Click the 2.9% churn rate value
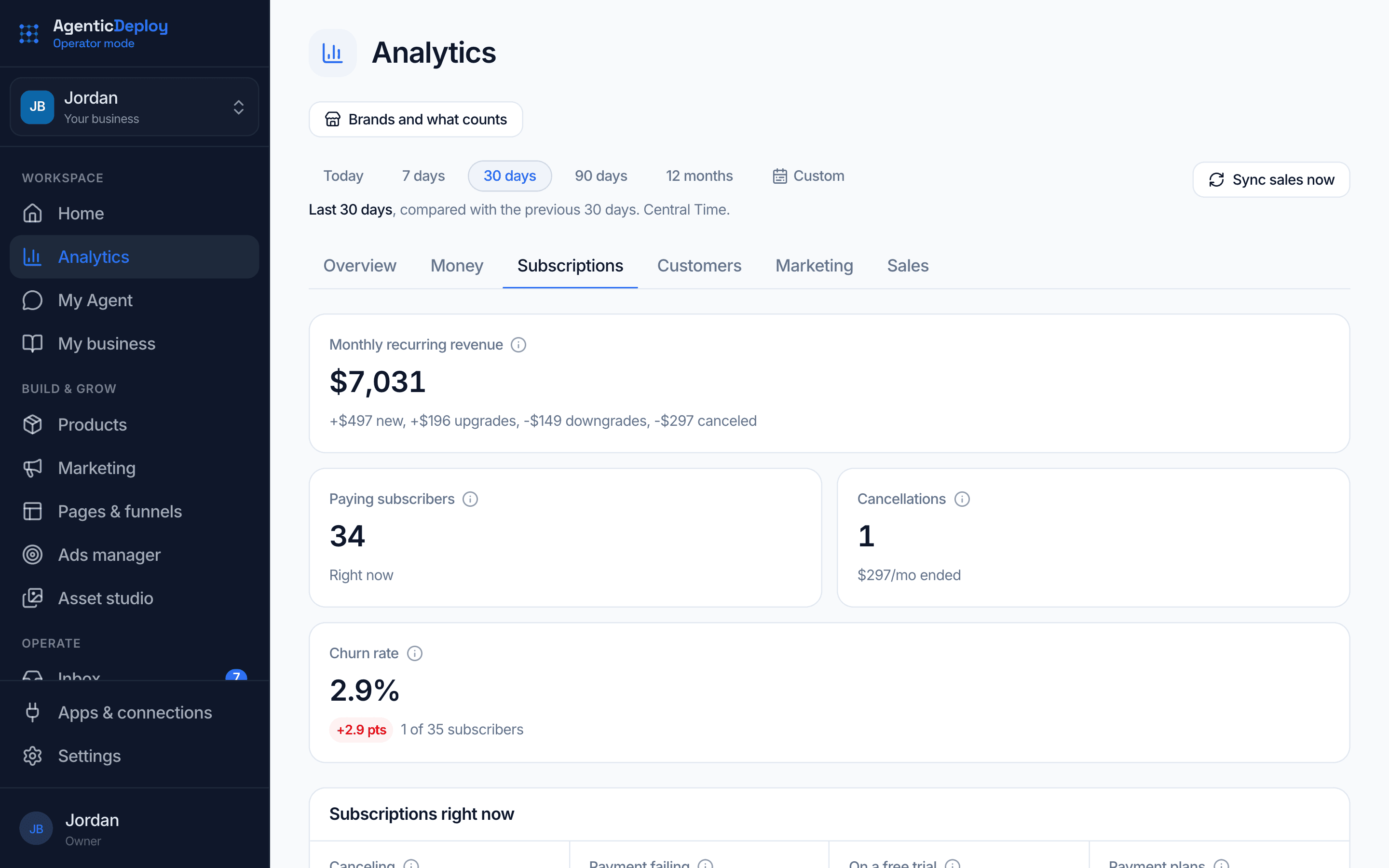The image size is (1389, 868). click(365, 691)
